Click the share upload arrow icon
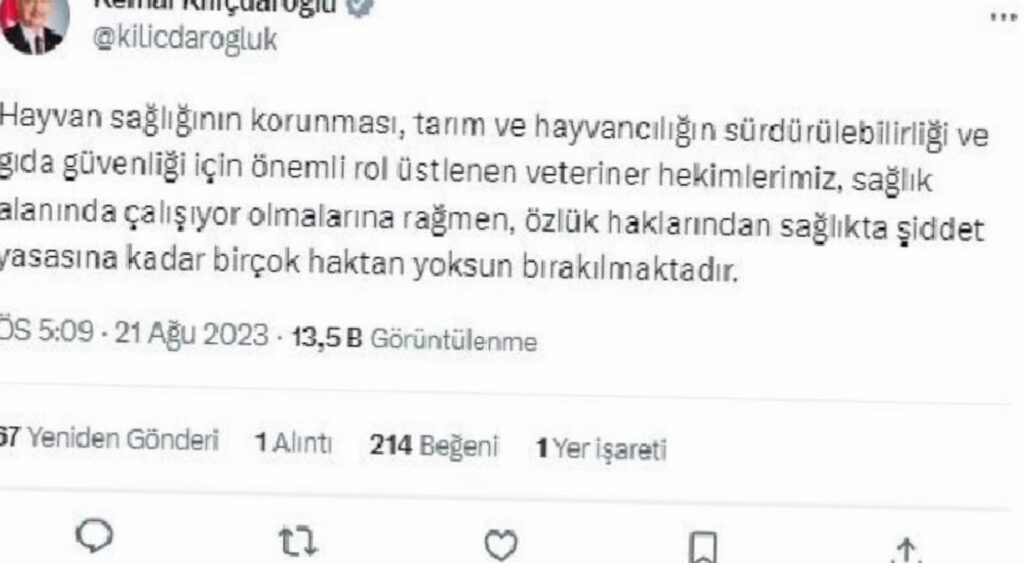 906,551
